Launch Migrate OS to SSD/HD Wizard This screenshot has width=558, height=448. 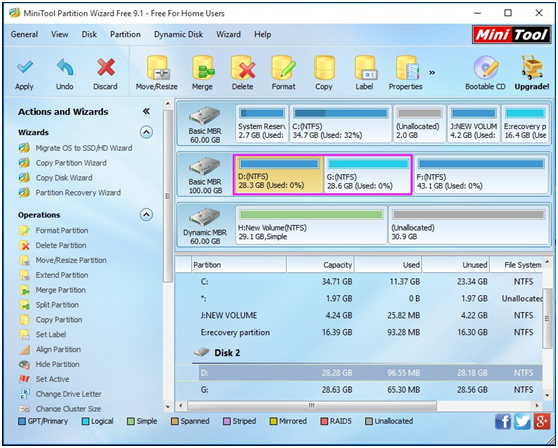coord(84,148)
